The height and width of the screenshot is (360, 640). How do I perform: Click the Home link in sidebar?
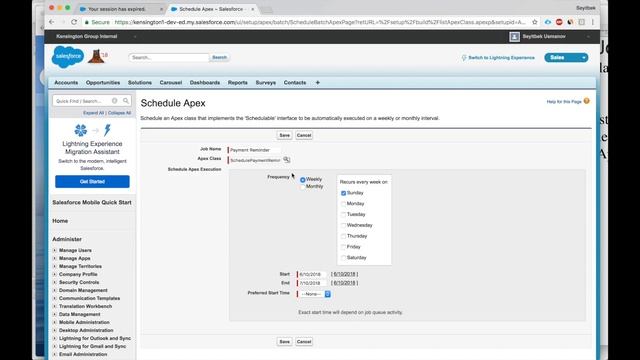[x=60, y=221]
